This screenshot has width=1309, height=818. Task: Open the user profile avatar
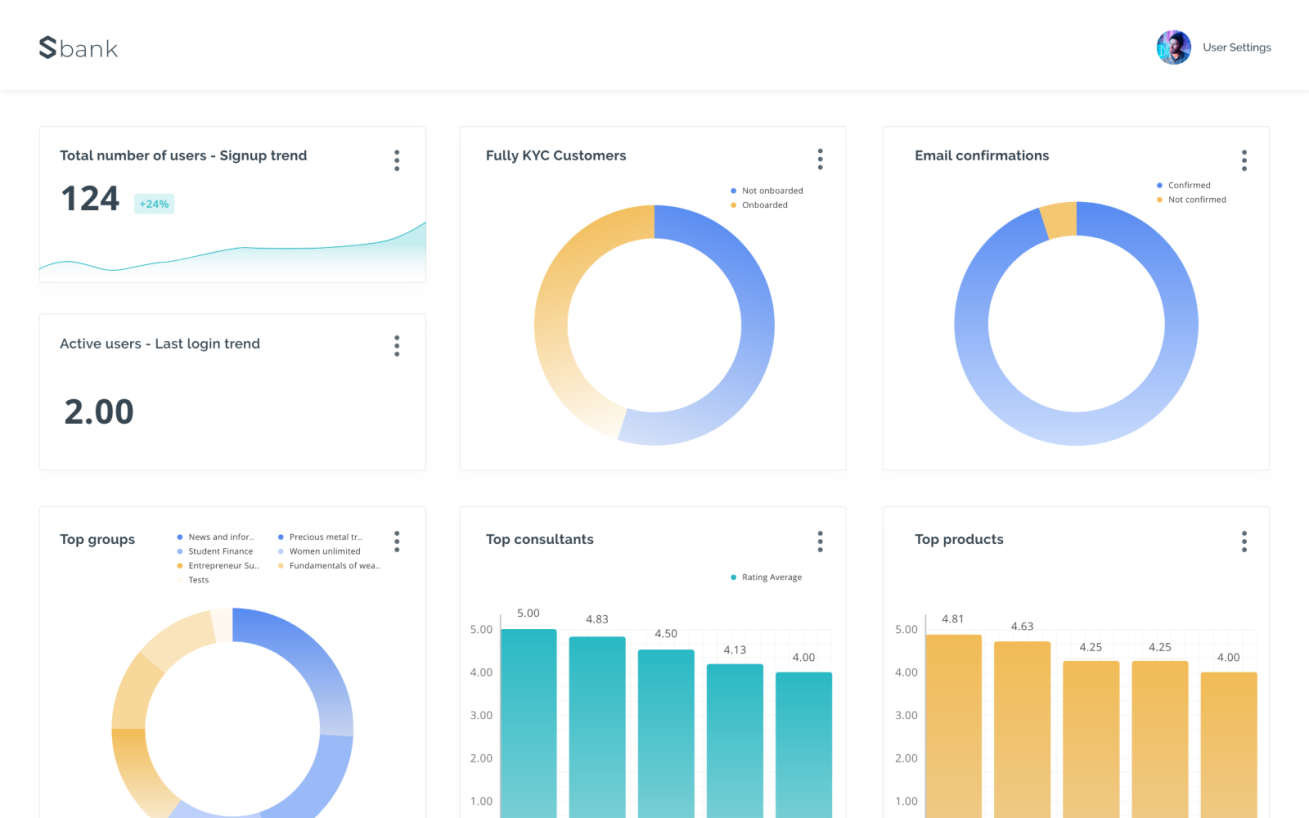coord(1173,47)
